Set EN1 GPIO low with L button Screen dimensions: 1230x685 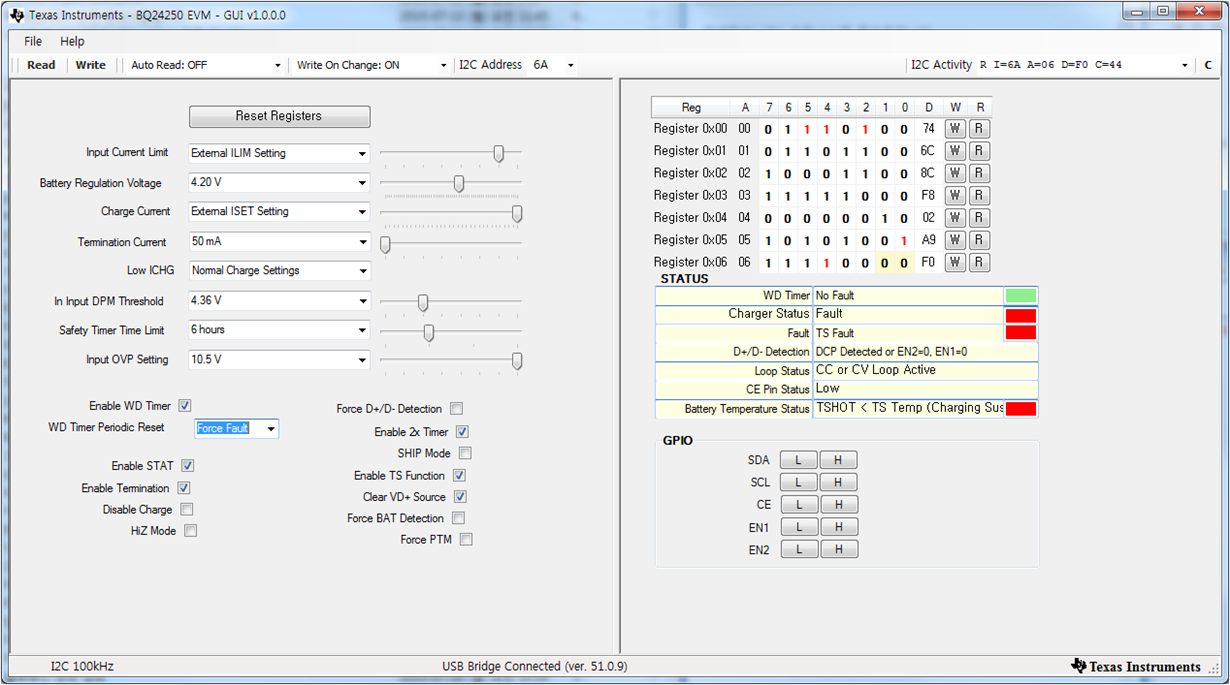click(799, 527)
